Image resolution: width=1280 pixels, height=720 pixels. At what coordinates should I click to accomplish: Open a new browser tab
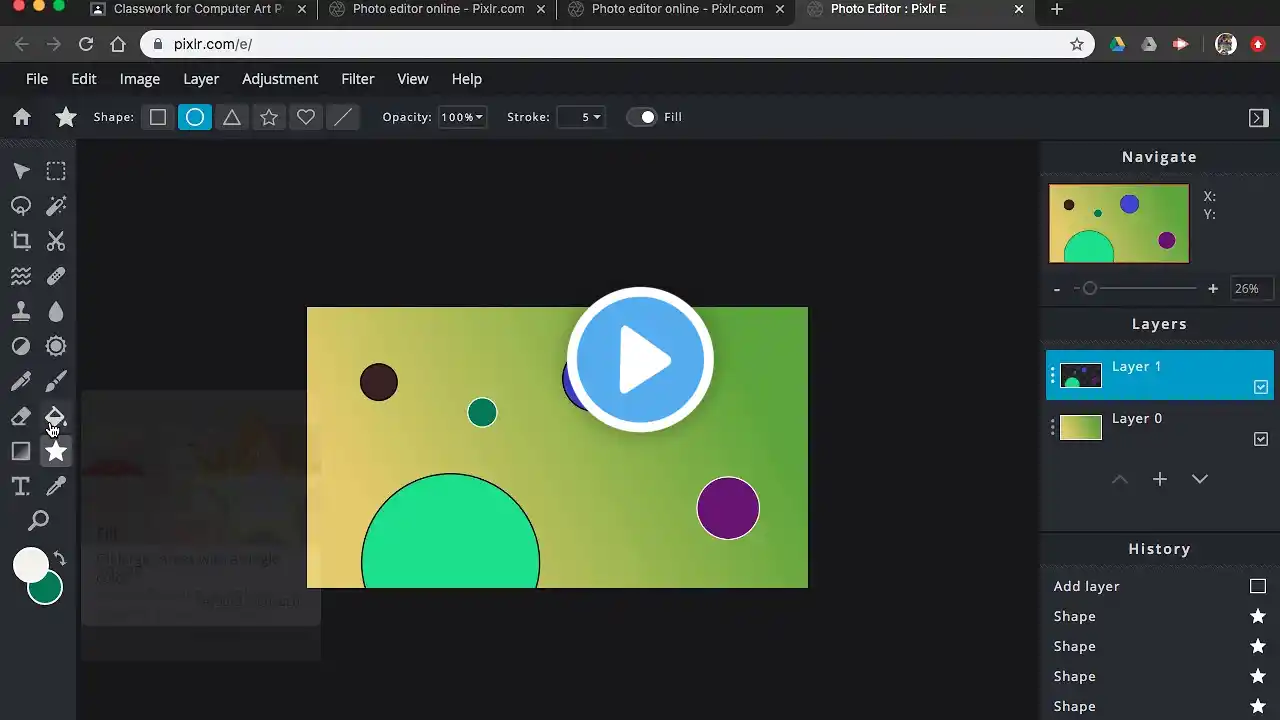tap(1057, 9)
